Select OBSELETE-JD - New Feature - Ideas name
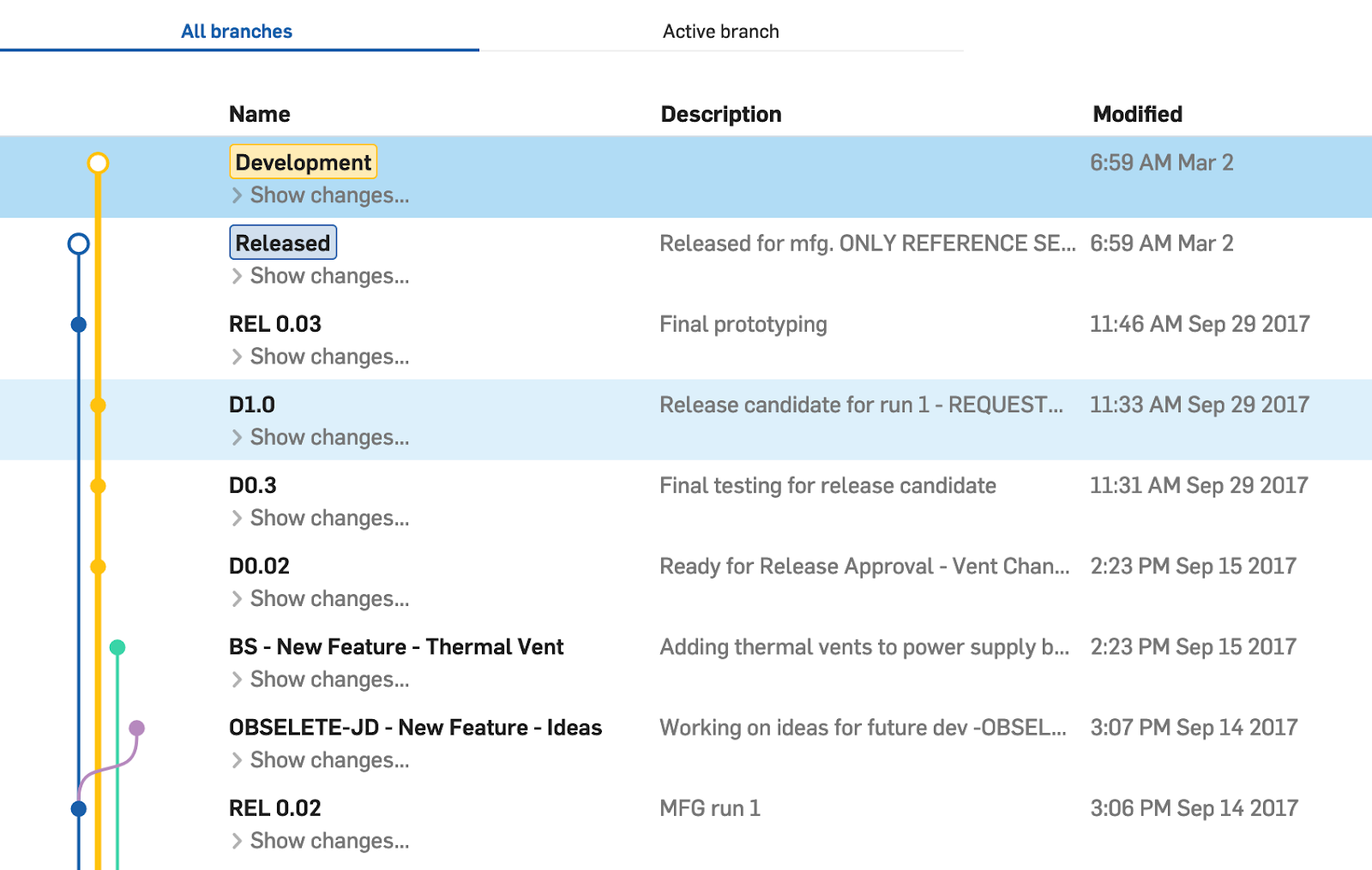The height and width of the screenshot is (870, 1372). 415,728
